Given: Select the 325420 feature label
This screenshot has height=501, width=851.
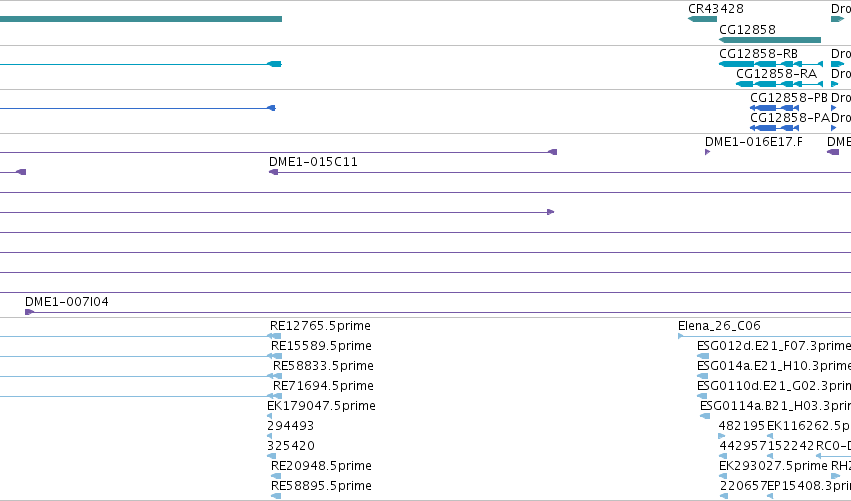Looking at the screenshot, I should [x=290, y=446].
